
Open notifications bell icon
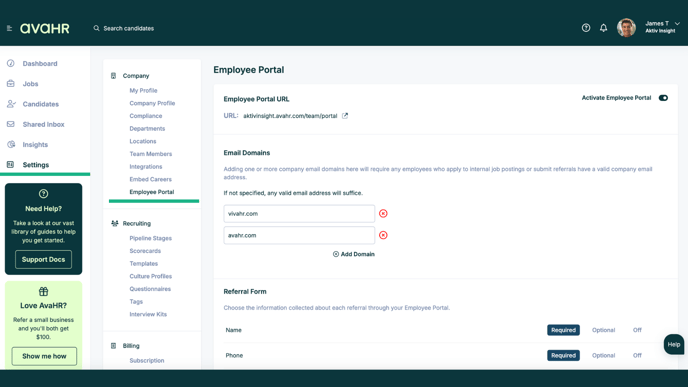[x=604, y=28]
